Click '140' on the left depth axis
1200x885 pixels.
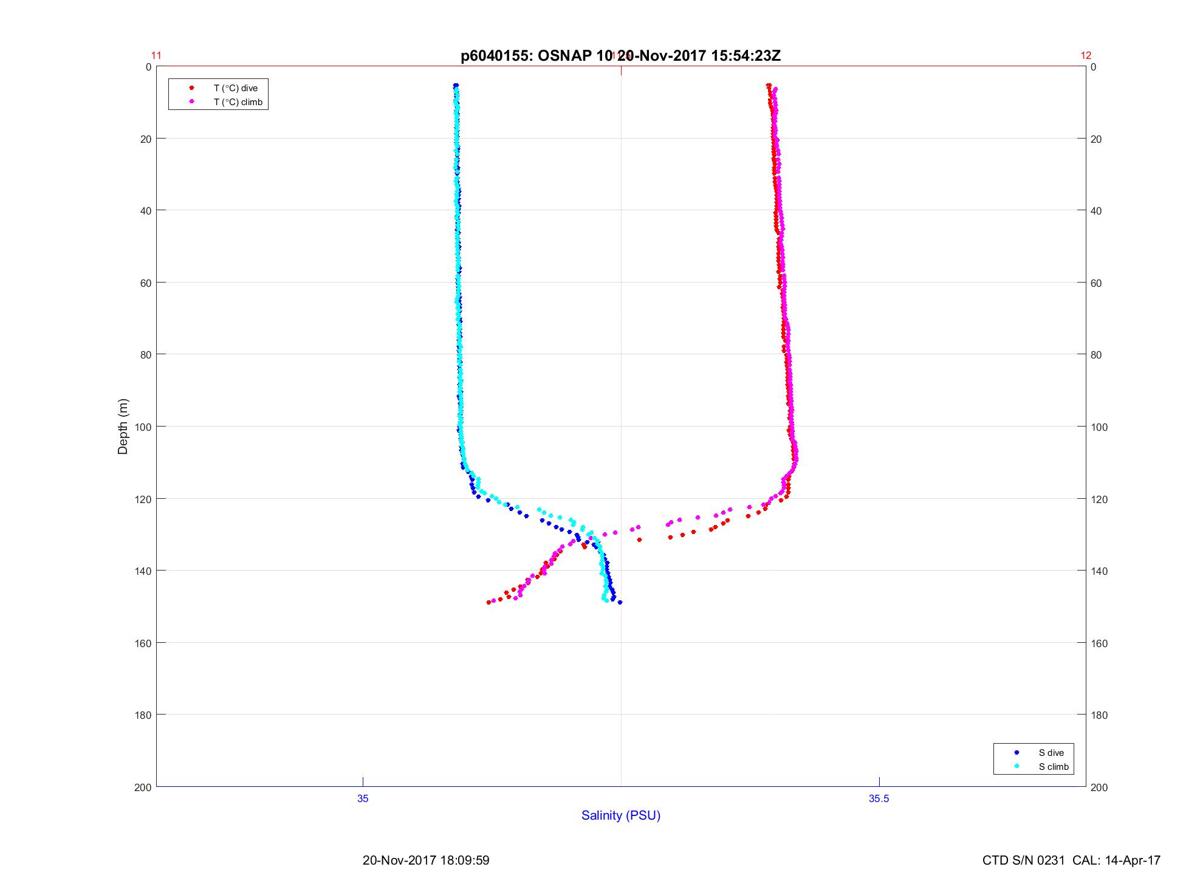[142, 571]
